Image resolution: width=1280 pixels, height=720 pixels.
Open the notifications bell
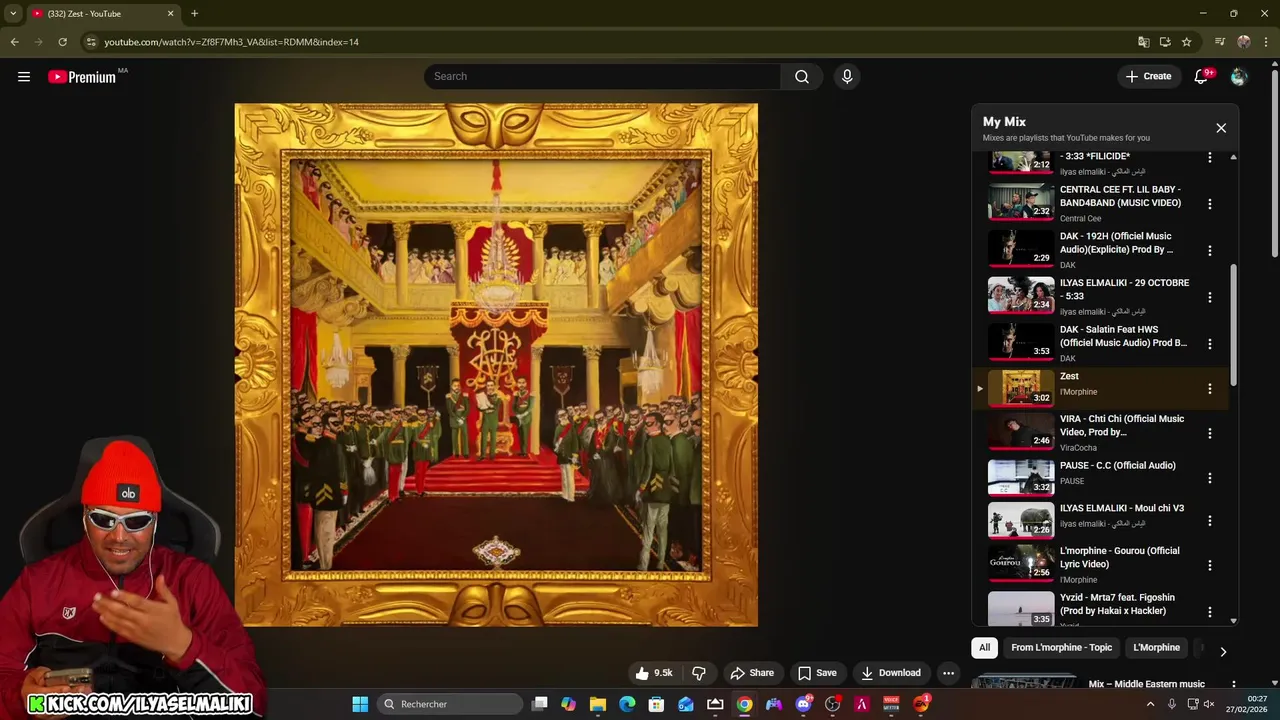tap(1201, 77)
